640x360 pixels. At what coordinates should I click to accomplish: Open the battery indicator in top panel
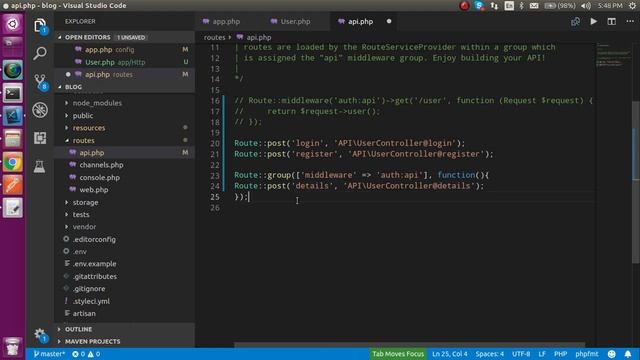560,6
